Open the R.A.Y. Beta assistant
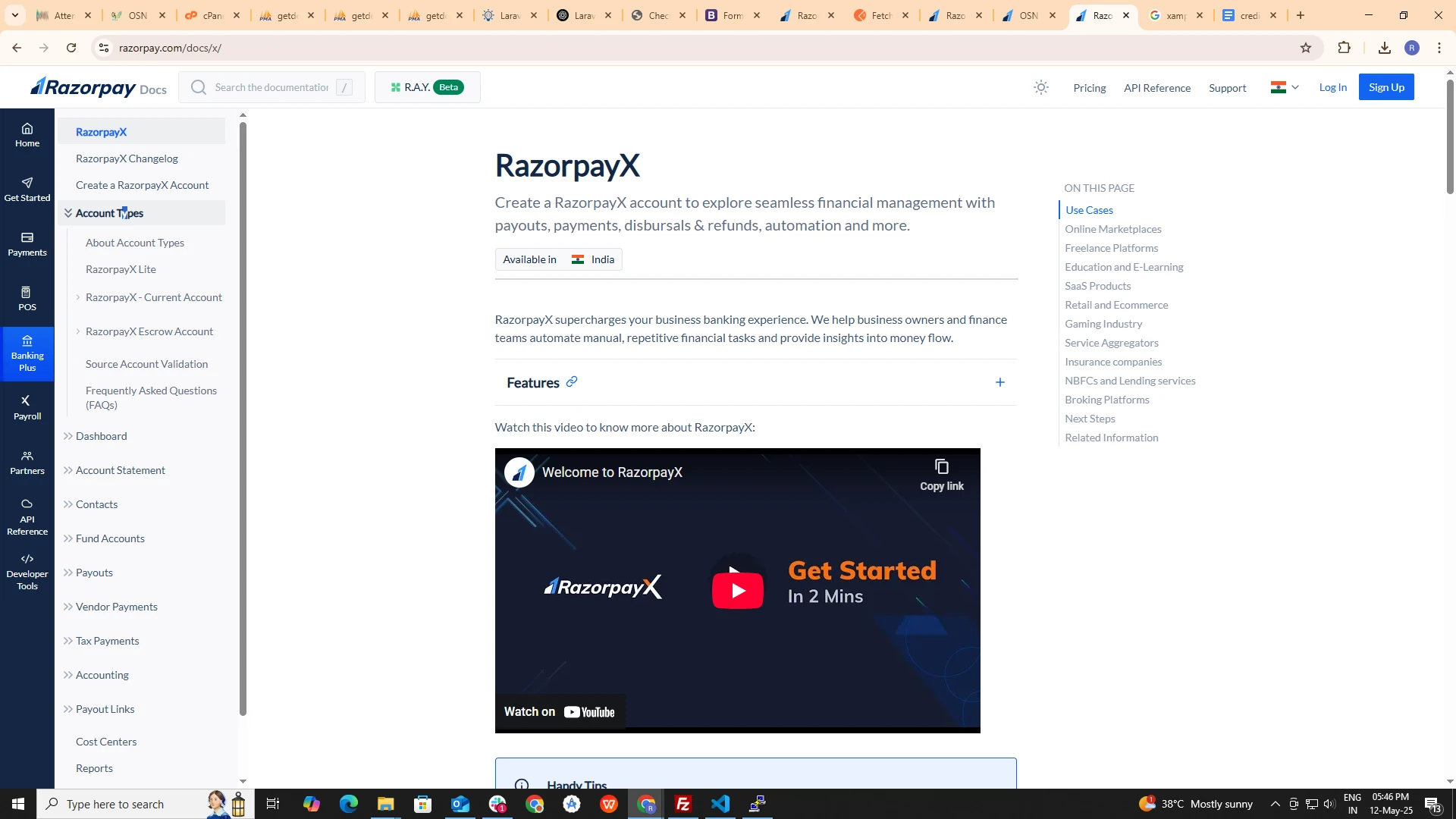The image size is (1456, 819). (427, 87)
